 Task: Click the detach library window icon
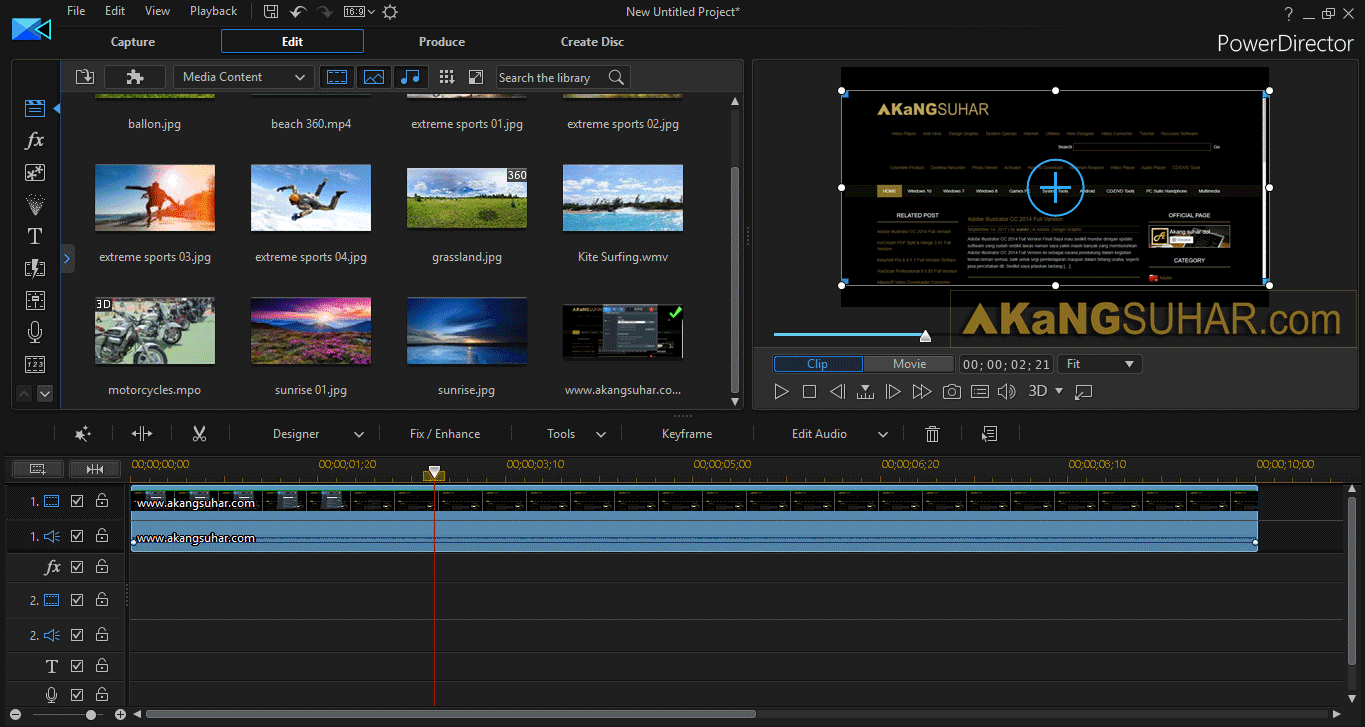[476, 77]
